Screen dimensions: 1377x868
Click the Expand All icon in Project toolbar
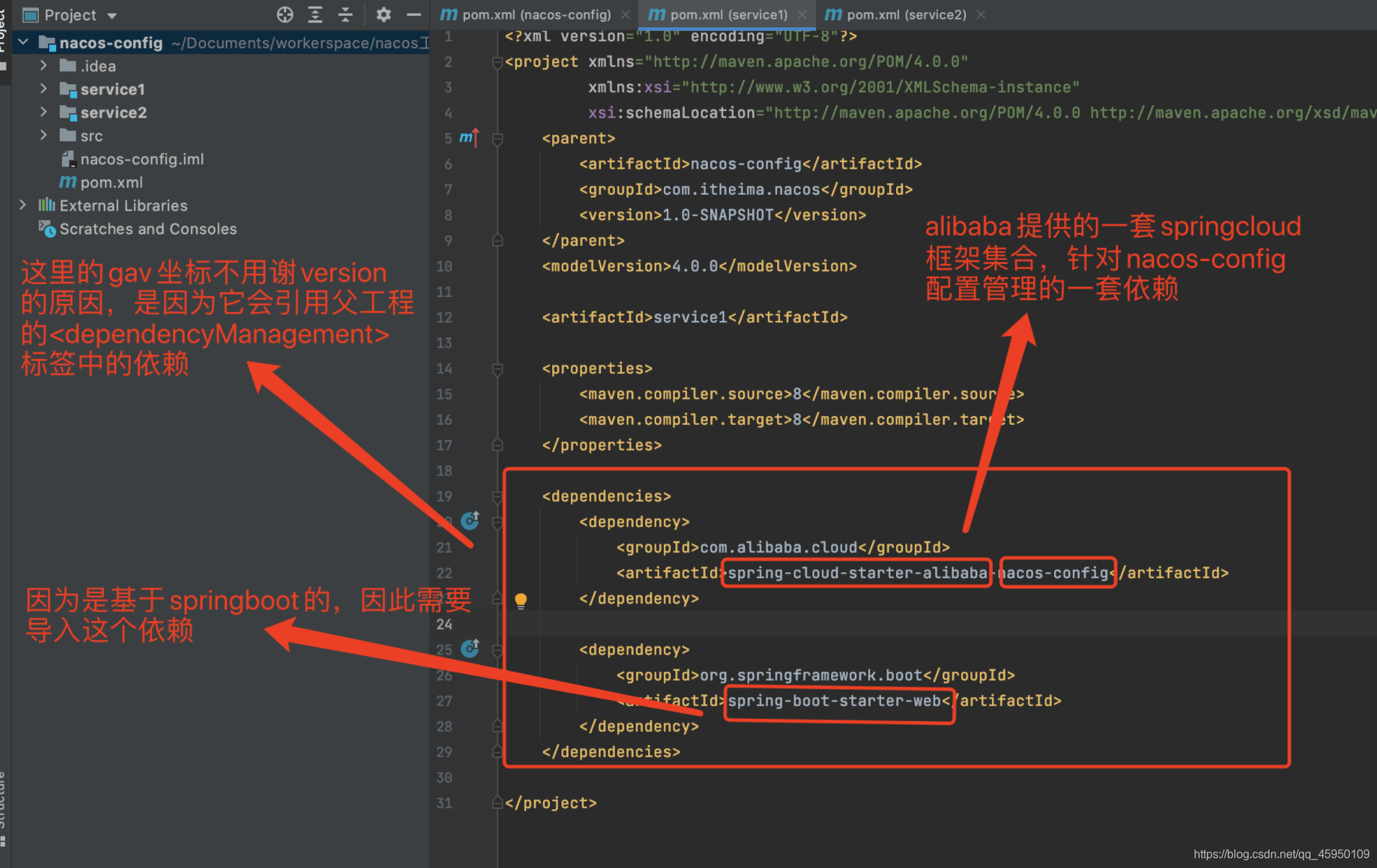click(x=315, y=14)
